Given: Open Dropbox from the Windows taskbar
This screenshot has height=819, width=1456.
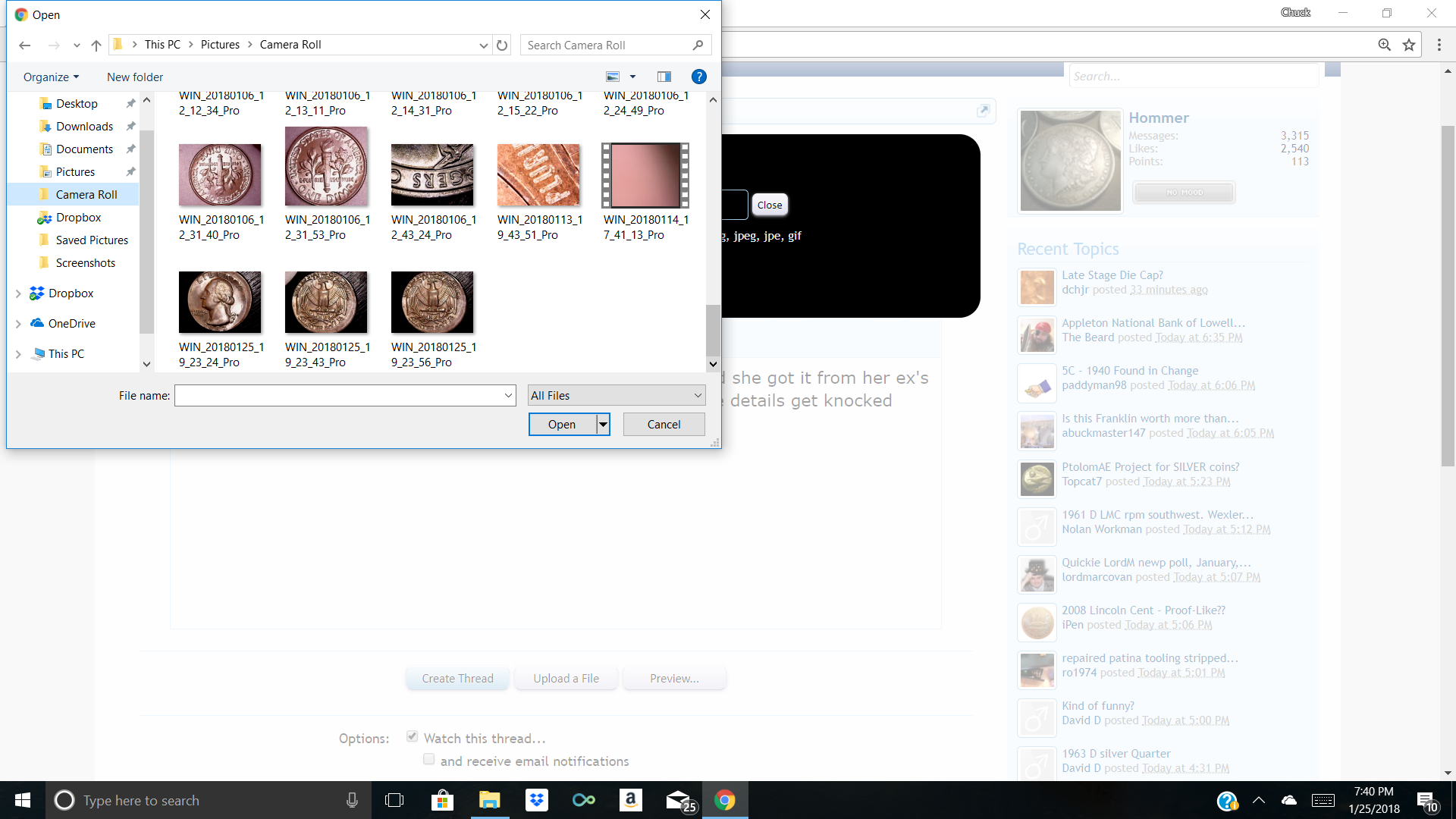Looking at the screenshot, I should click(537, 800).
